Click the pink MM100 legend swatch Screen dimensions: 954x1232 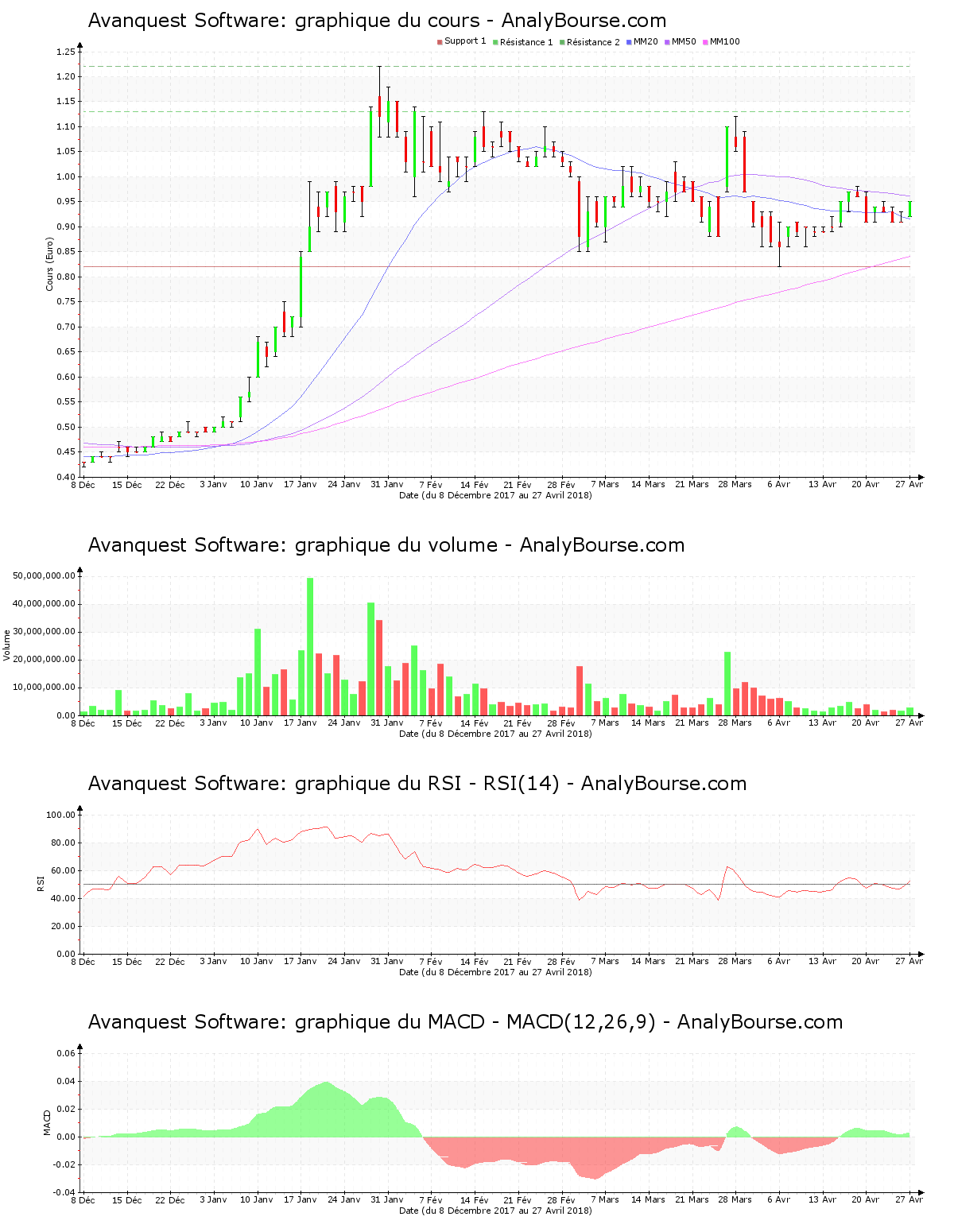click(x=706, y=42)
